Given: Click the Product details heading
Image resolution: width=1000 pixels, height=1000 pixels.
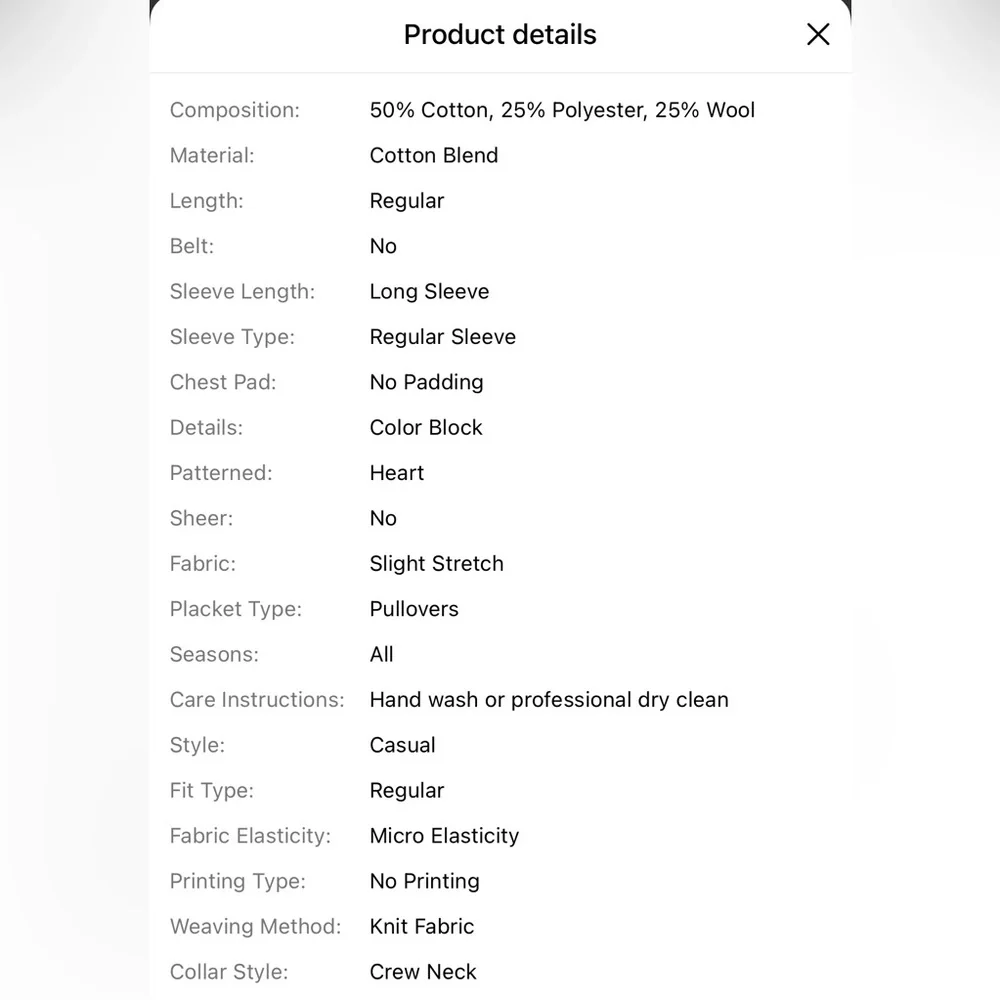Looking at the screenshot, I should [500, 35].
